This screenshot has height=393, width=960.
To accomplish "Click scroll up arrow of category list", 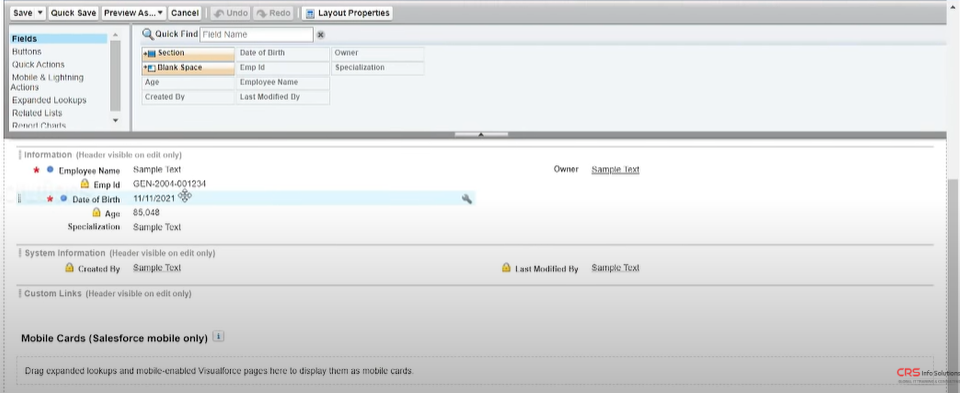I will 115,36.
